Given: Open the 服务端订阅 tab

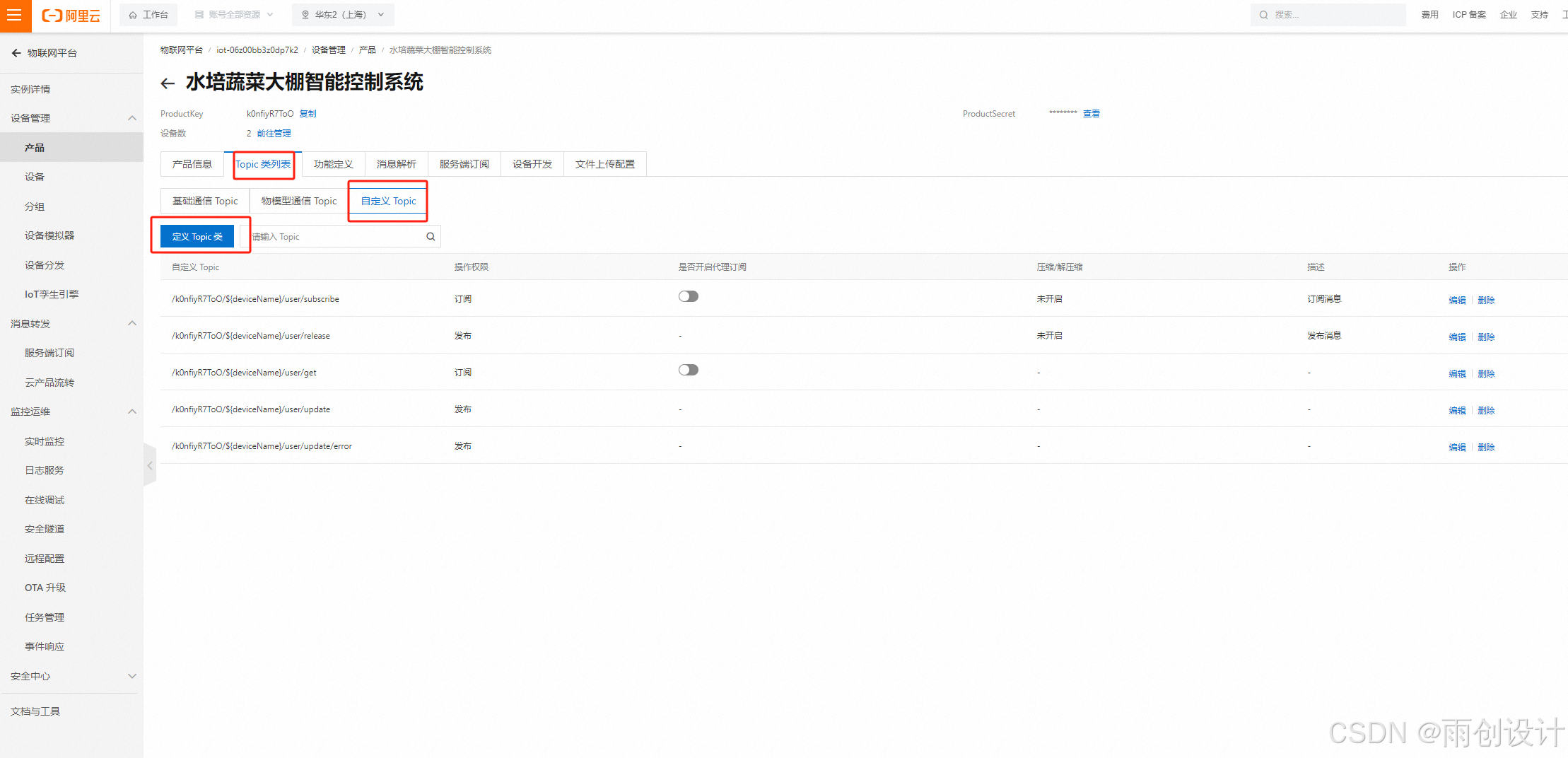Looking at the screenshot, I should click(464, 164).
